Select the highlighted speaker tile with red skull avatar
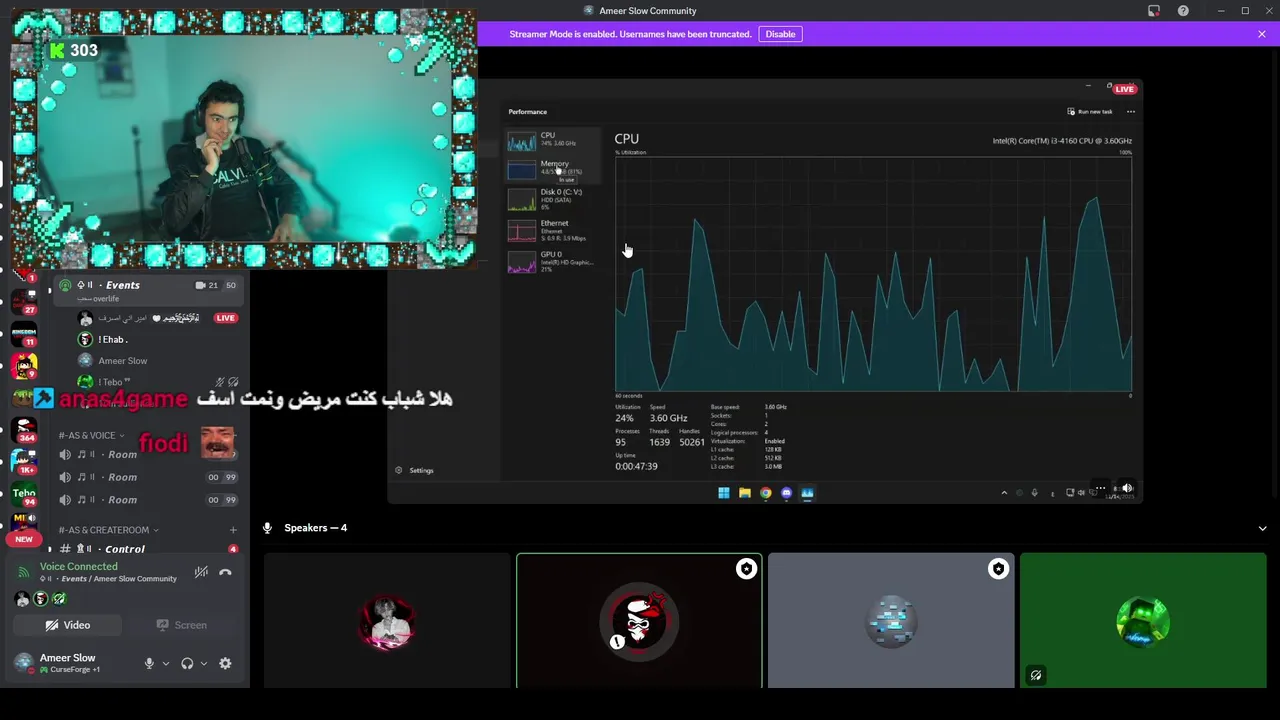This screenshot has height=720, width=1280. (x=639, y=621)
